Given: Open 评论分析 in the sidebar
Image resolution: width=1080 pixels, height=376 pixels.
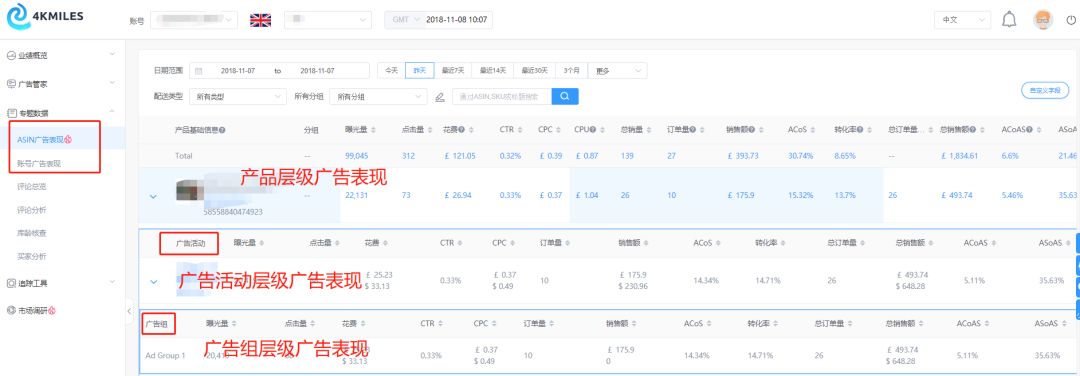Looking at the screenshot, I should pyautogui.click(x=32, y=210).
